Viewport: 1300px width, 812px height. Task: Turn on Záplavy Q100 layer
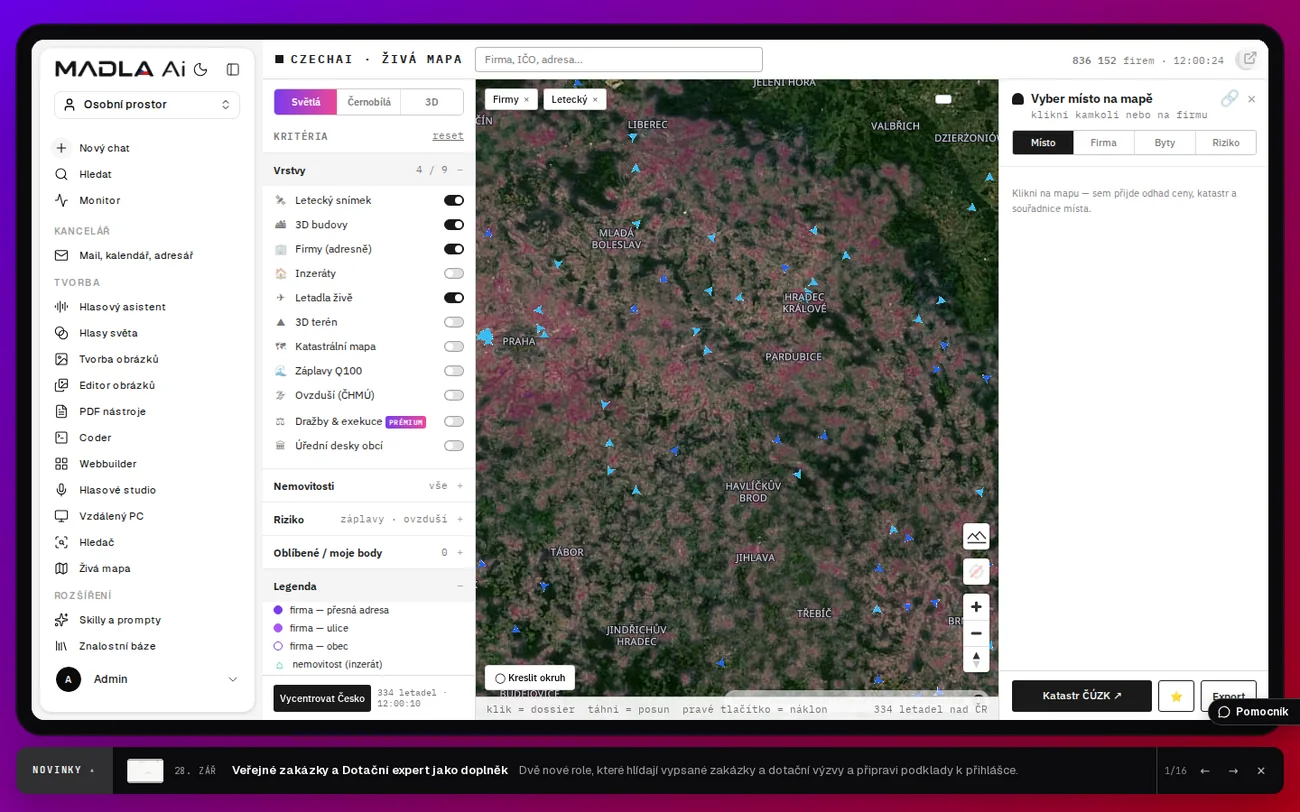tap(454, 371)
